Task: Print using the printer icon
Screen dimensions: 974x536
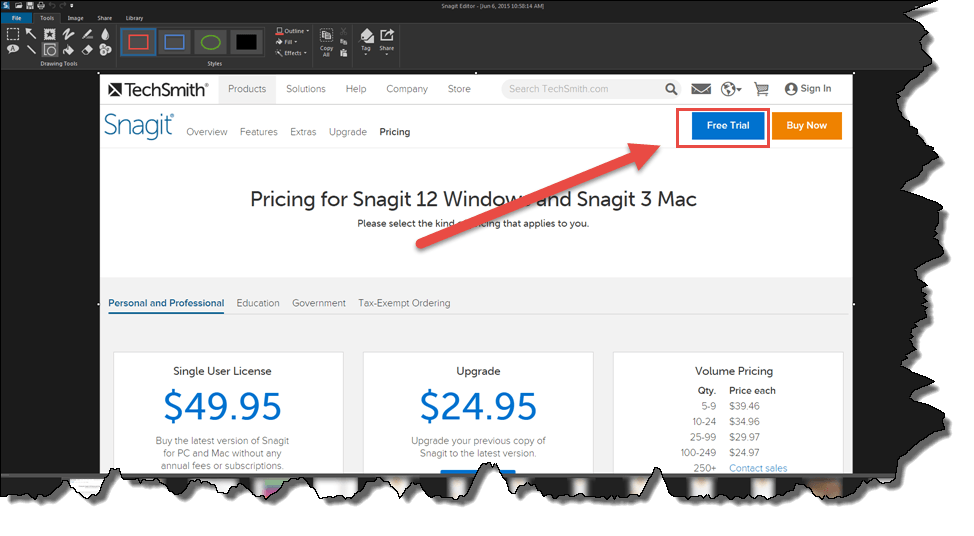Action: [40, 6]
